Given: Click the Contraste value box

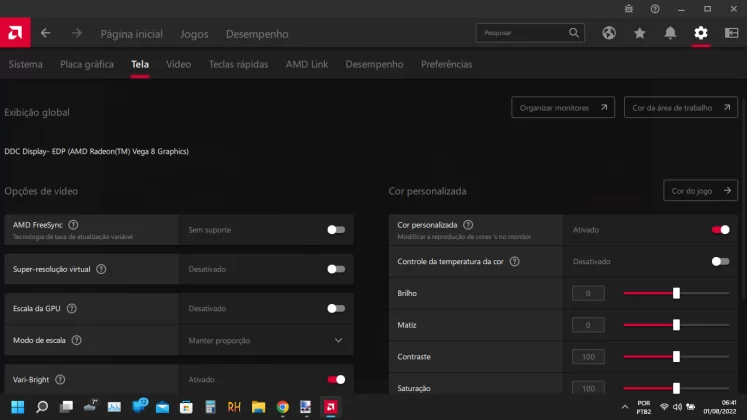Looking at the screenshot, I should tap(588, 357).
